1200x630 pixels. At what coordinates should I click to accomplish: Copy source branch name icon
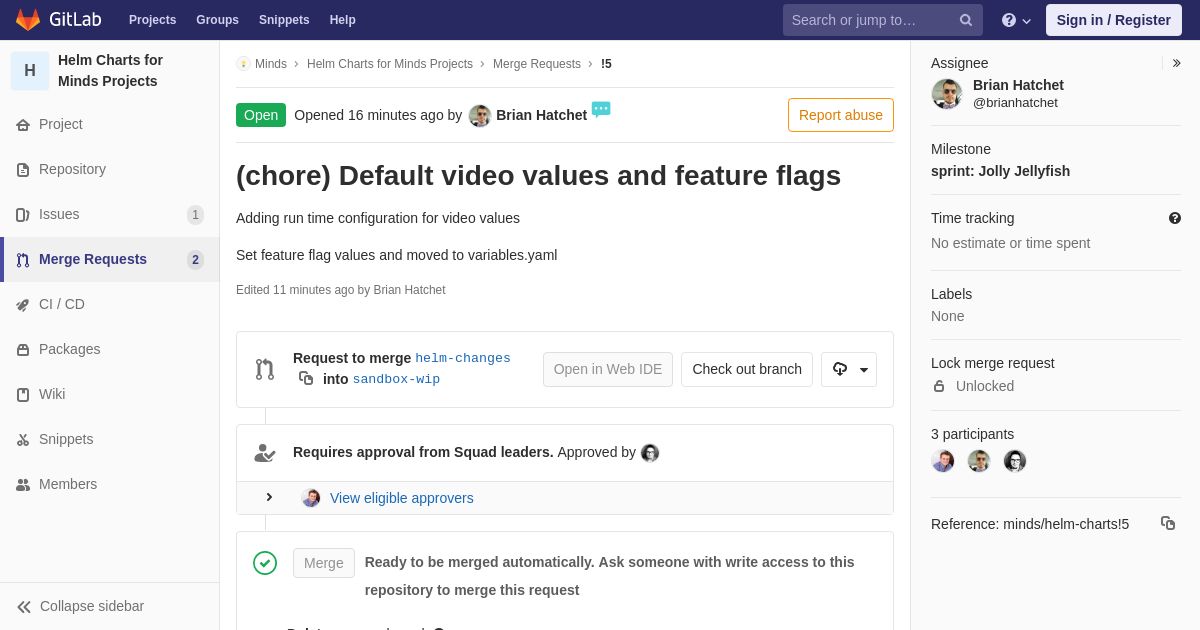point(306,378)
